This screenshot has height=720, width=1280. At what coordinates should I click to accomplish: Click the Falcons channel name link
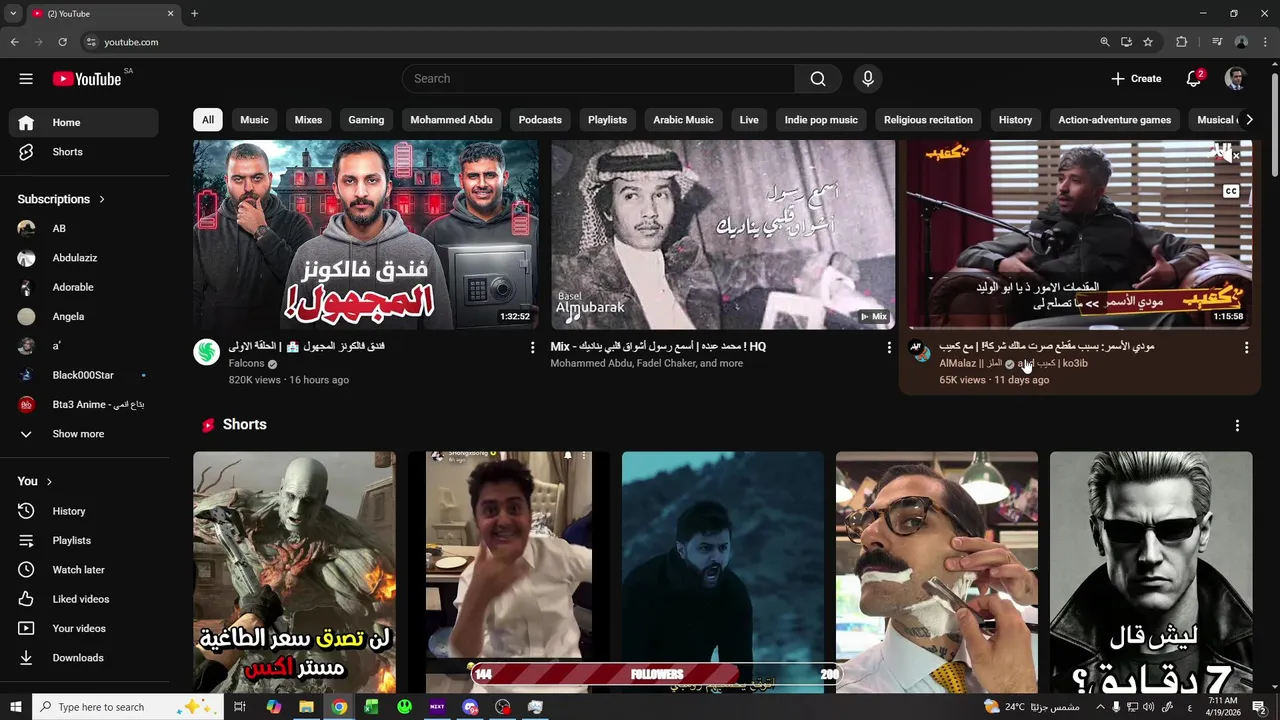click(x=246, y=364)
